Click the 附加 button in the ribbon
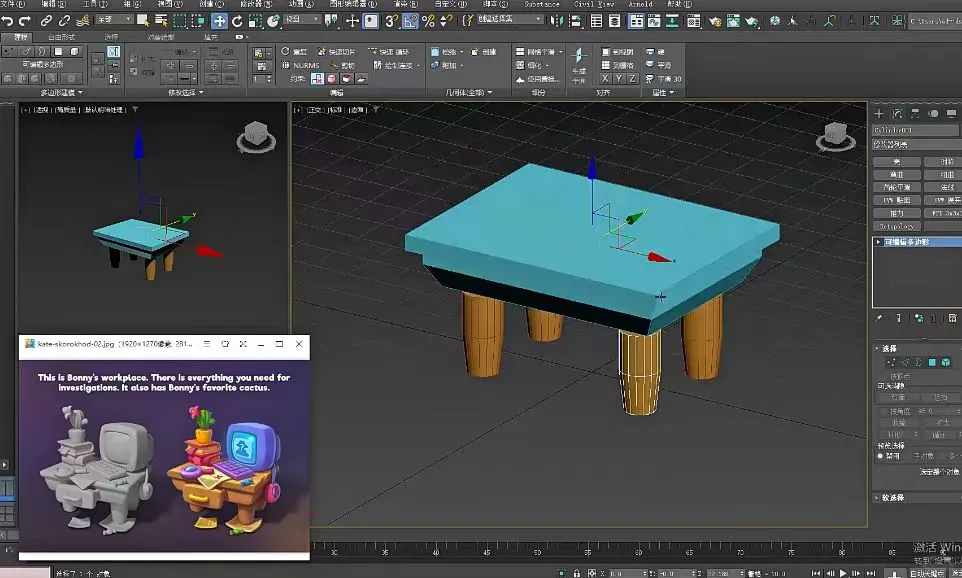The height and width of the screenshot is (578, 962). tap(447, 67)
